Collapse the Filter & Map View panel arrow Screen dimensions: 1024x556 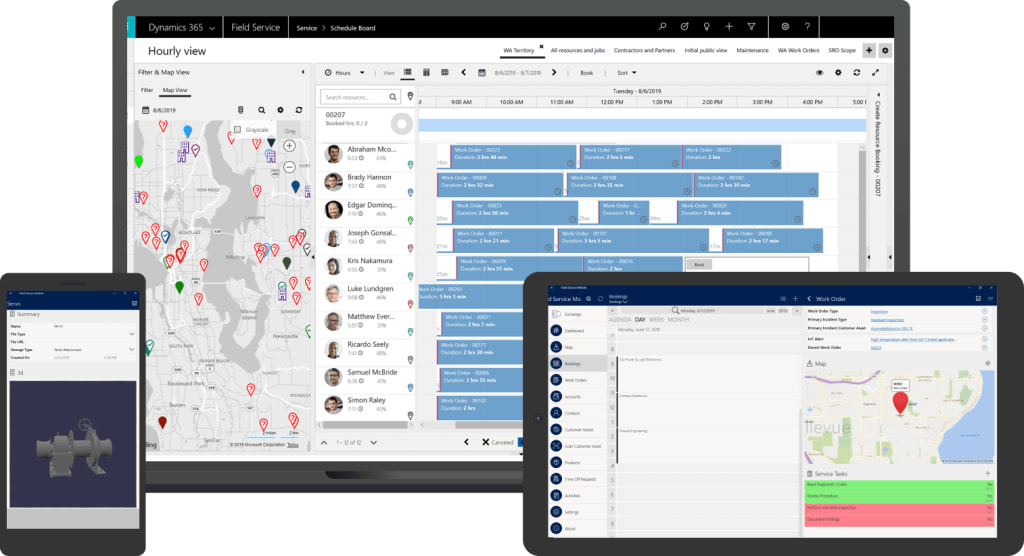302,72
